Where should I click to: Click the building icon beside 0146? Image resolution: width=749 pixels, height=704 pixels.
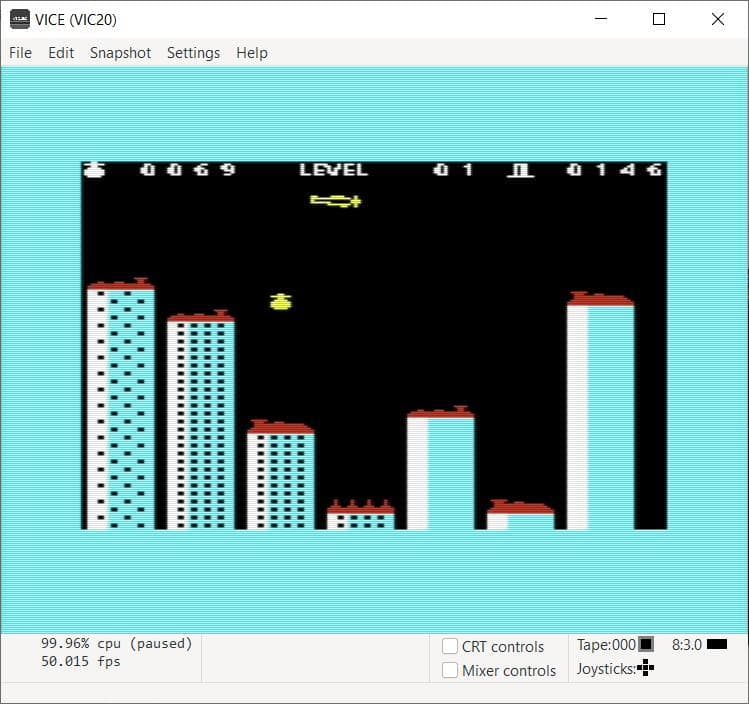[521, 170]
